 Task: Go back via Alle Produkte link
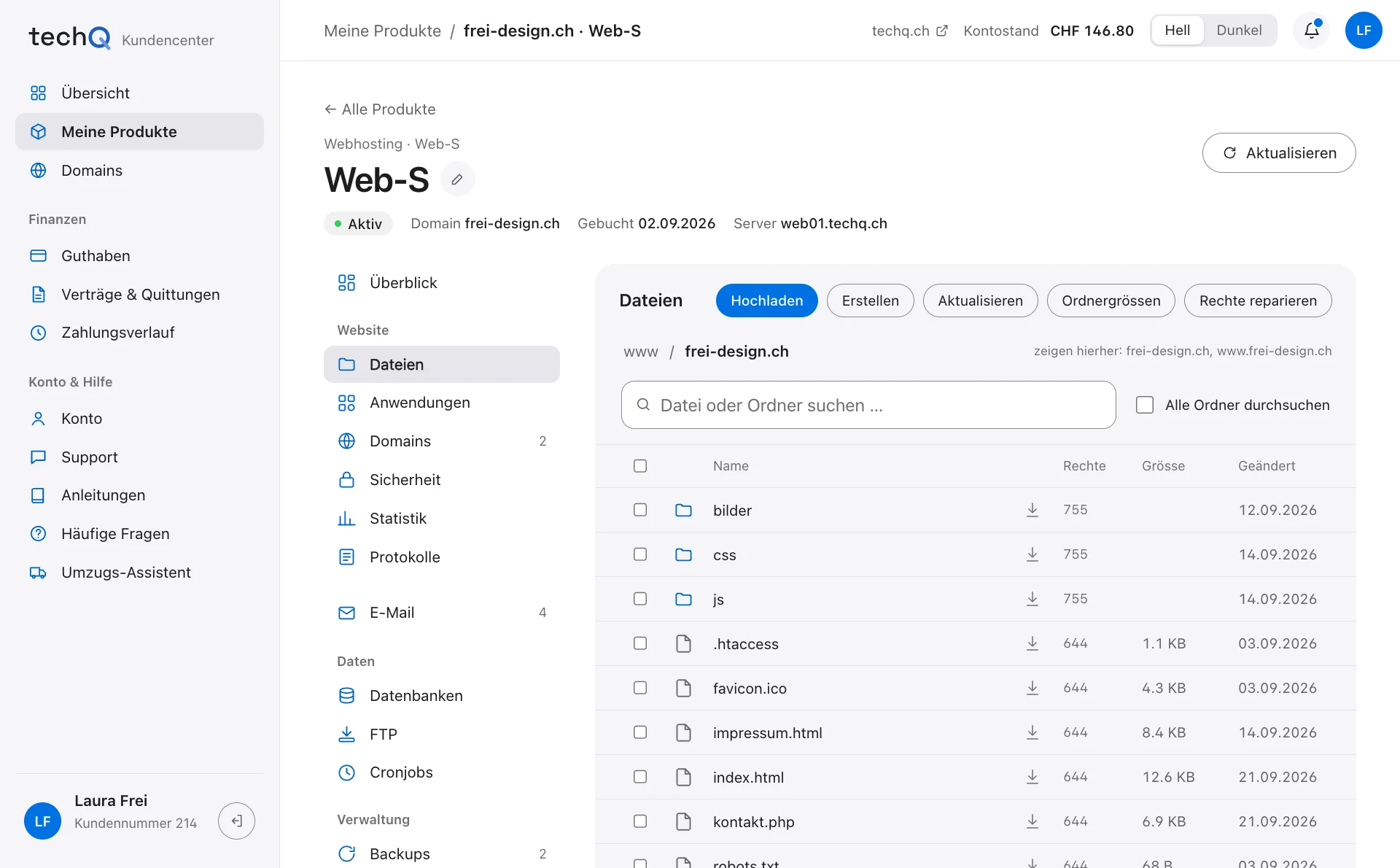pos(380,109)
